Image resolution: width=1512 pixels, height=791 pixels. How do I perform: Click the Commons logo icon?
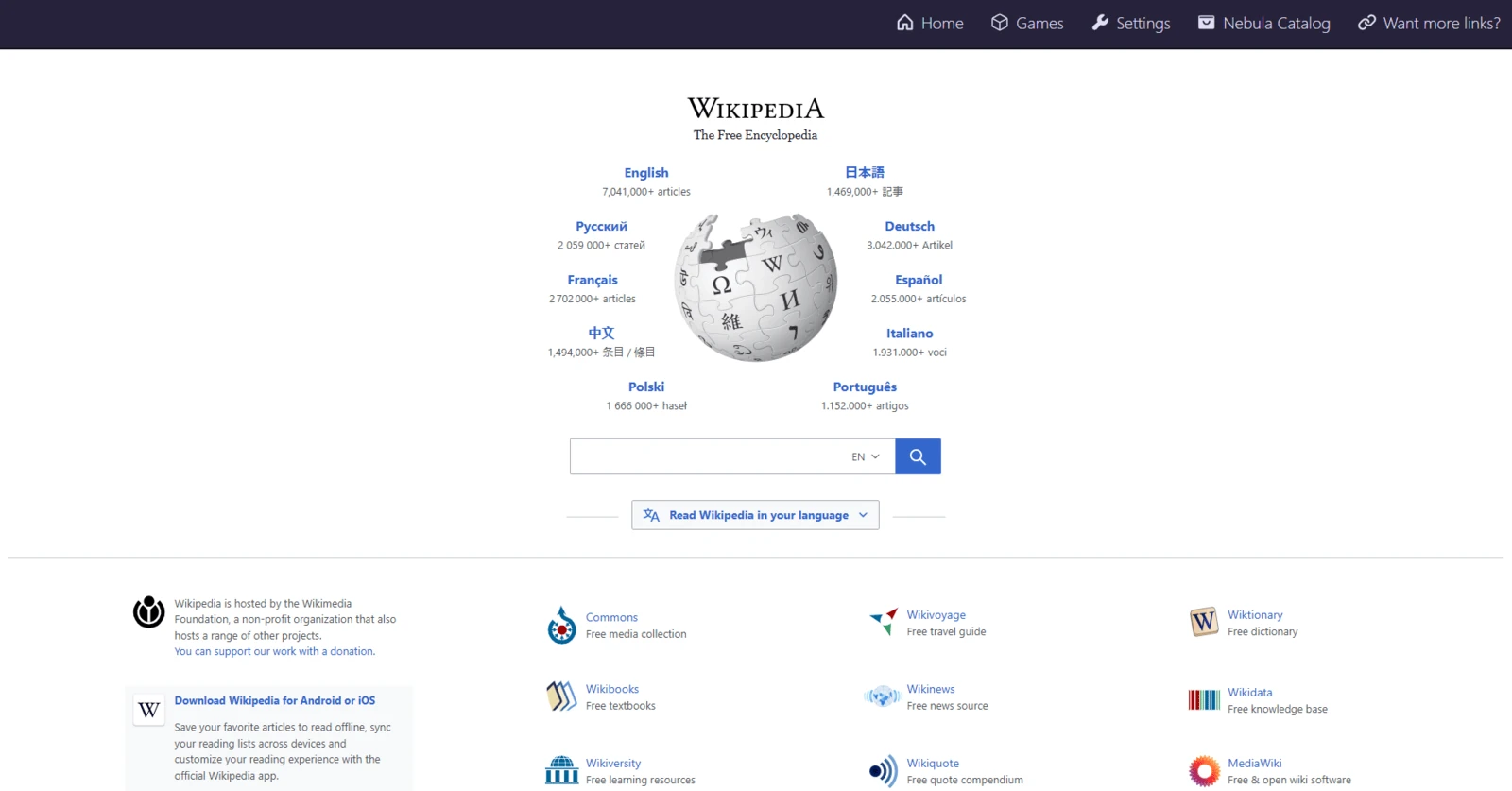click(x=562, y=626)
